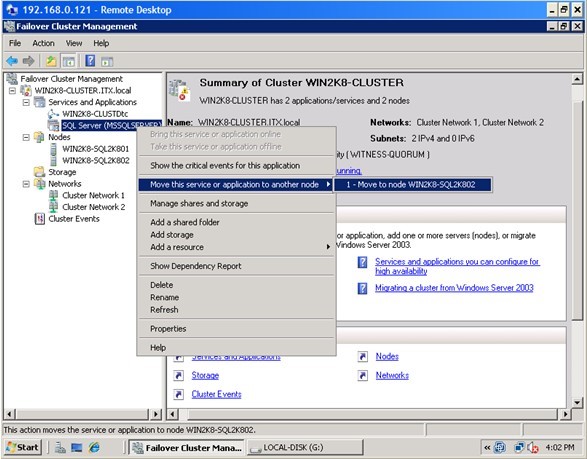This screenshot has width=587, height=459.
Task: Click the Services and Applications tree icon
Action: 39,102
